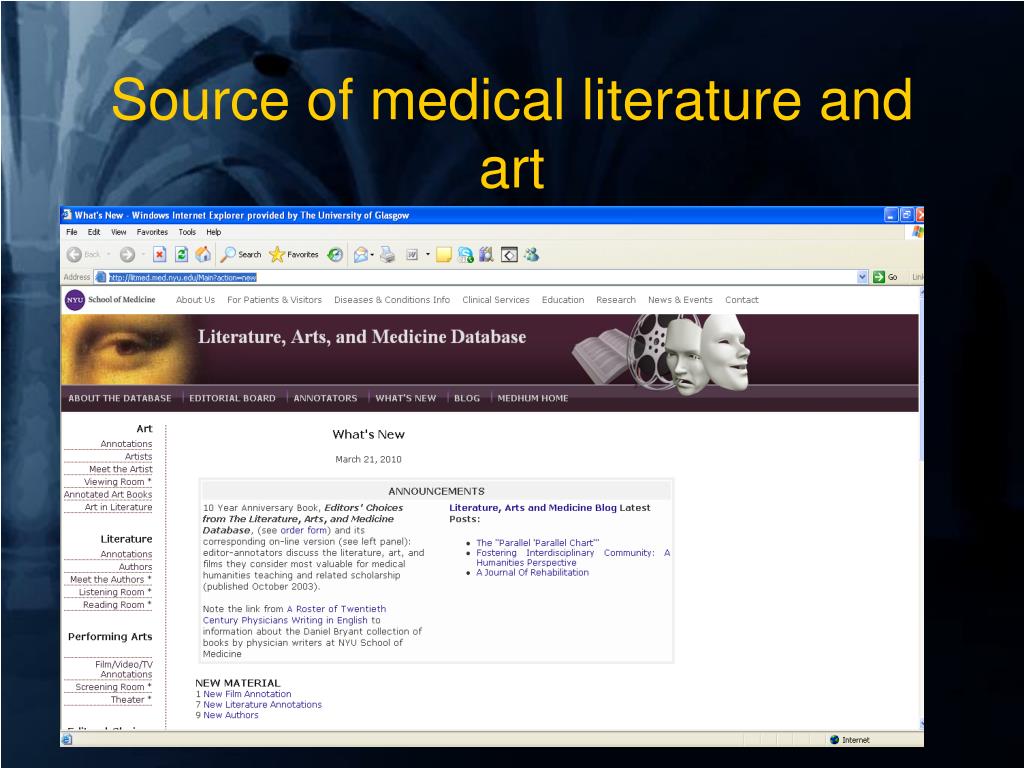Click the page icon in address bar
The height and width of the screenshot is (768, 1024).
(101, 277)
